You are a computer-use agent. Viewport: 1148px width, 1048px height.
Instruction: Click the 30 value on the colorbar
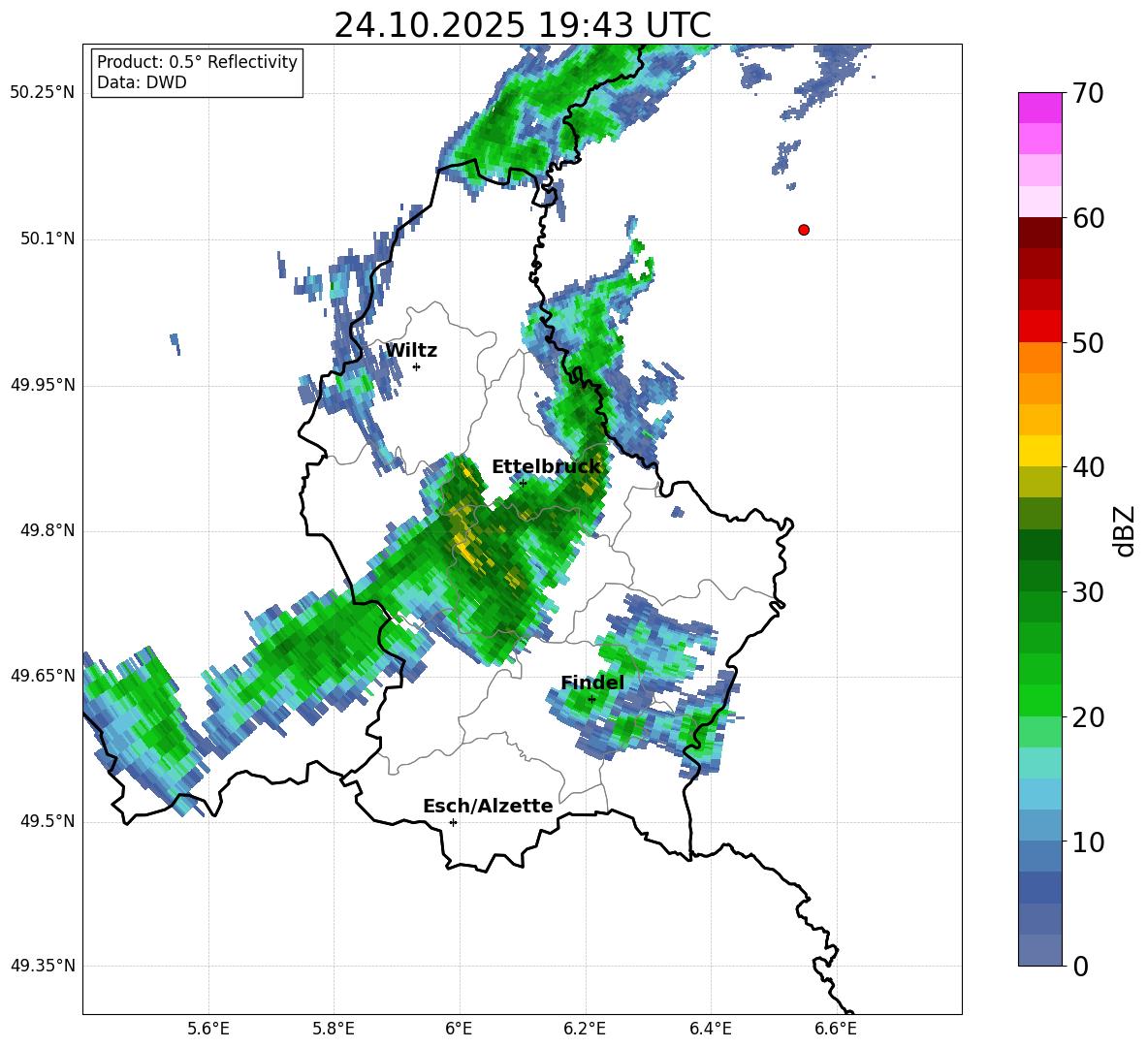[1088, 592]
